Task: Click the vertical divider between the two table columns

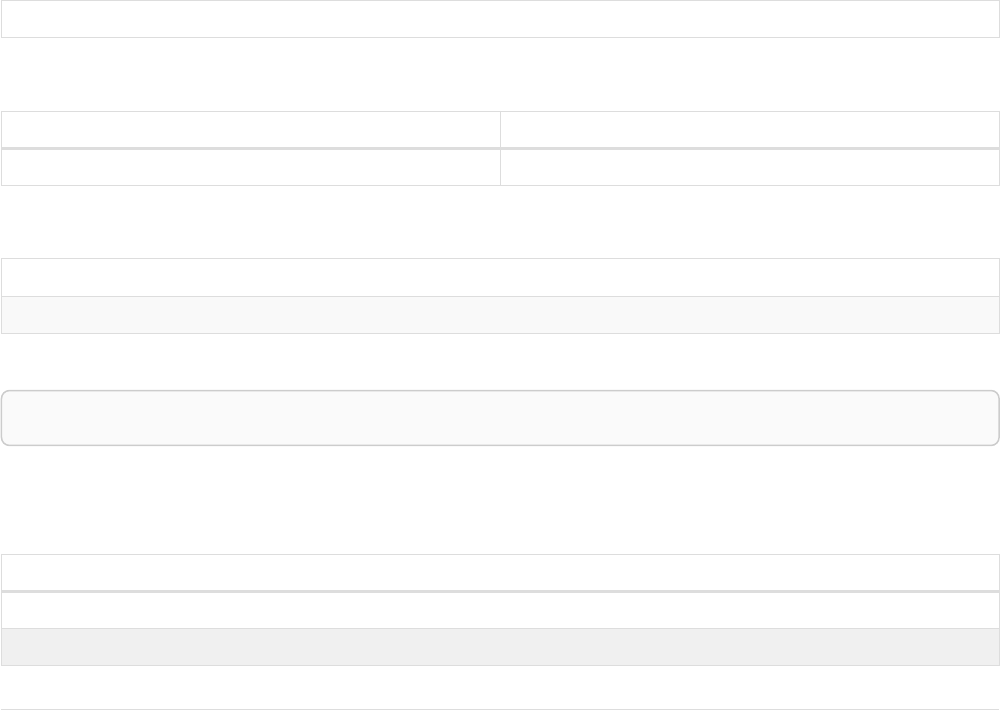Action: pyautogui.click(x=500, y=148)
